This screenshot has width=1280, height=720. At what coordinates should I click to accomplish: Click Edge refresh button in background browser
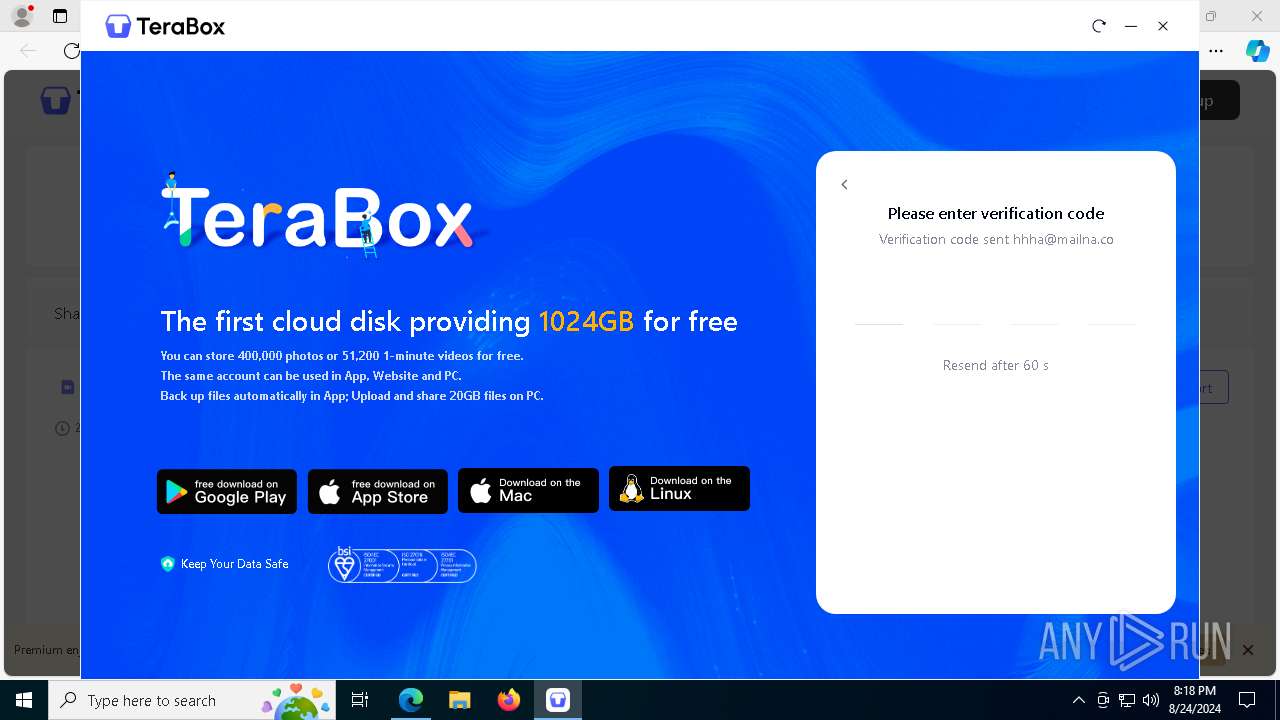71,50
